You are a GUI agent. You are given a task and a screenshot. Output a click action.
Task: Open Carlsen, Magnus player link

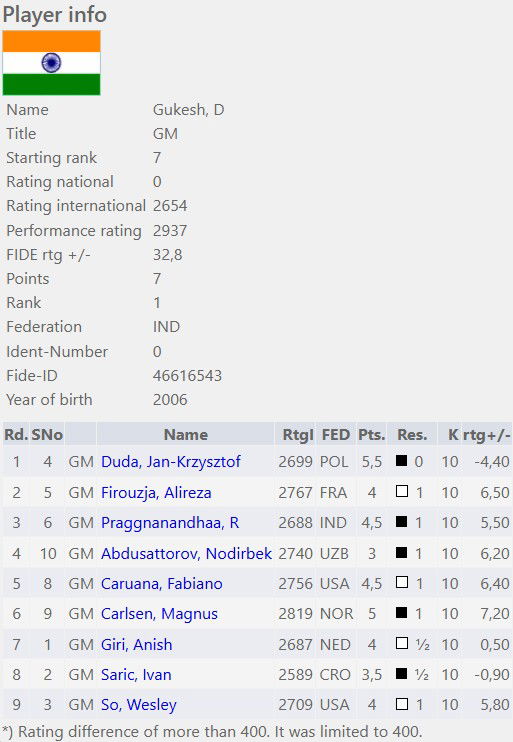pyautogui.click(x=159, y=614)
